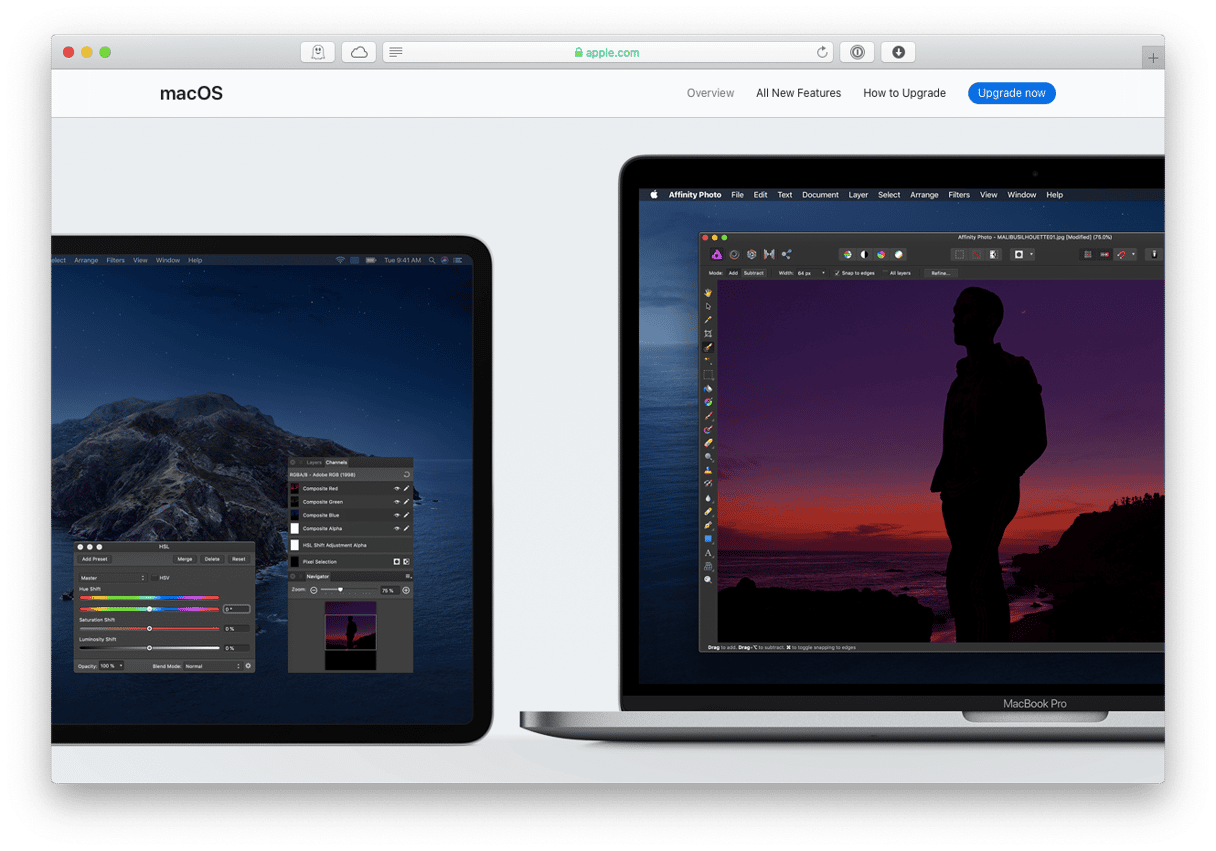Select the Selection Brush tool
The image size is (1216, 851).
pyautogui.click(x=708, y=347)
